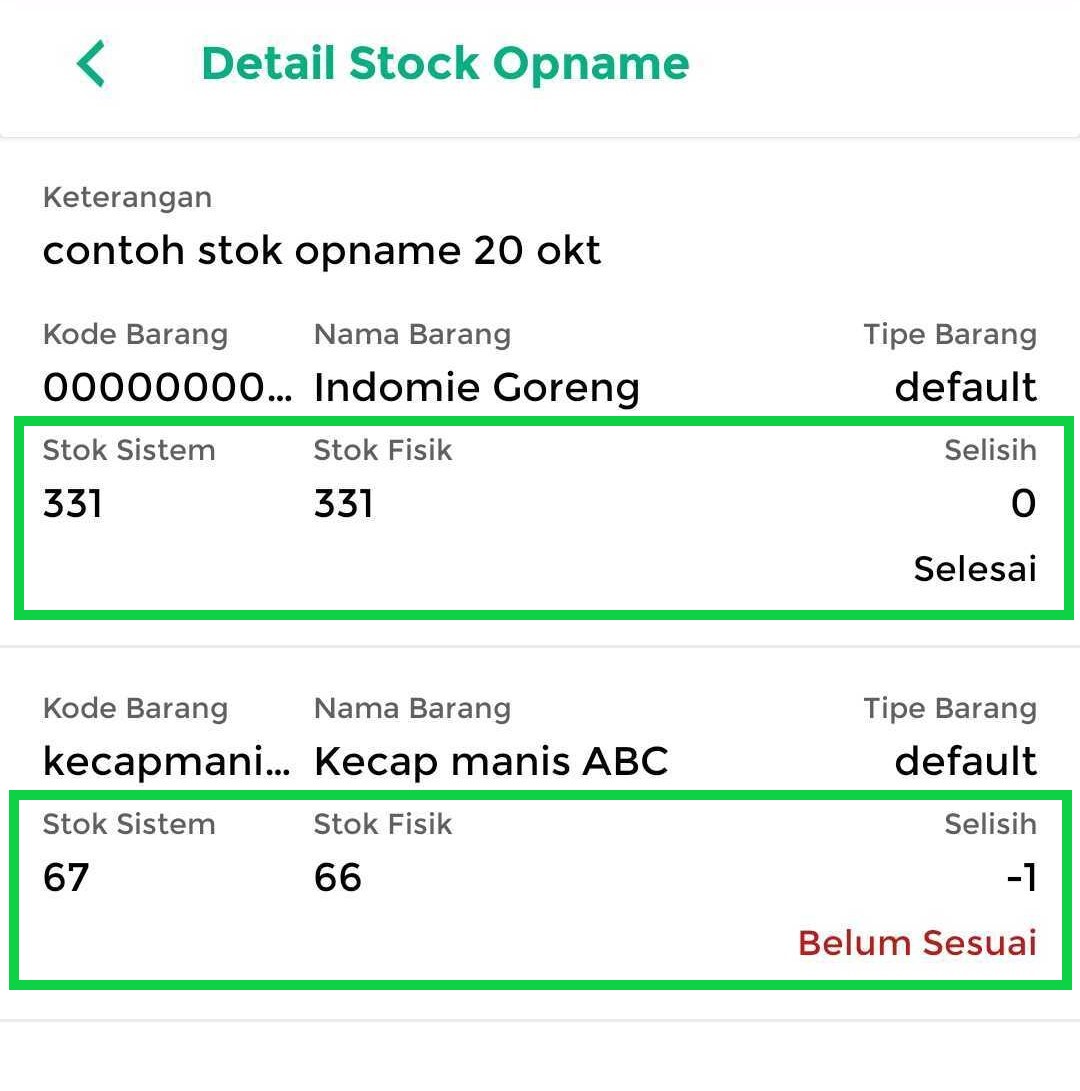Tap Stok Fisik value 66
This screenshot has width=1080, height=1091.
click(338, 877)
